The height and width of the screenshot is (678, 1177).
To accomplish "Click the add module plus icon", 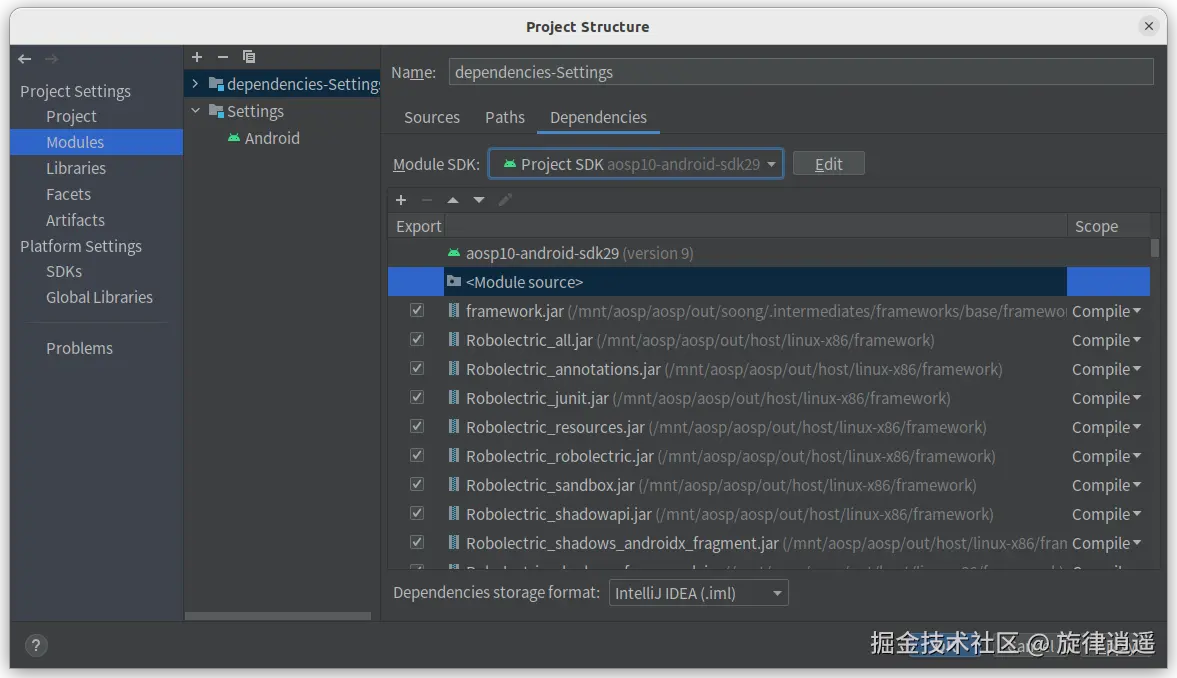I will (197, 57).
